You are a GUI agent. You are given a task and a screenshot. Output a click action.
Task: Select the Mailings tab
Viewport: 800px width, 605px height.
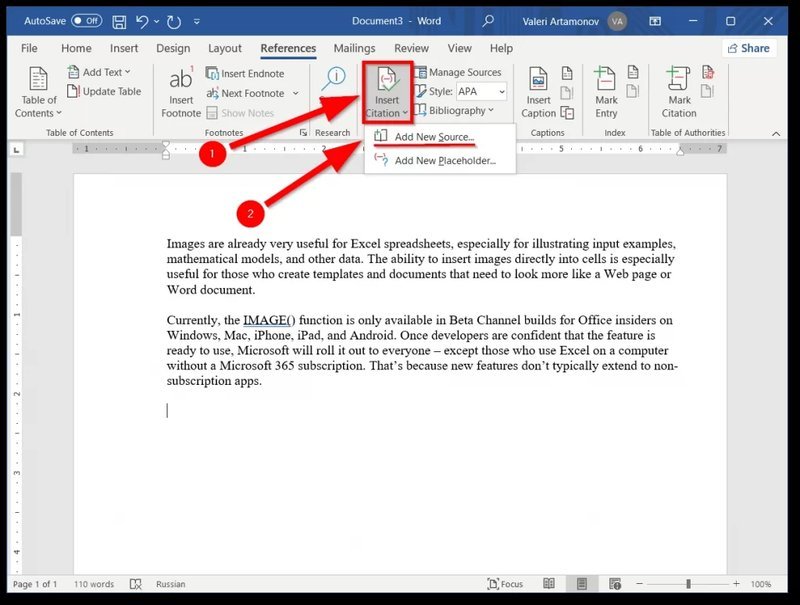point(354,48)
